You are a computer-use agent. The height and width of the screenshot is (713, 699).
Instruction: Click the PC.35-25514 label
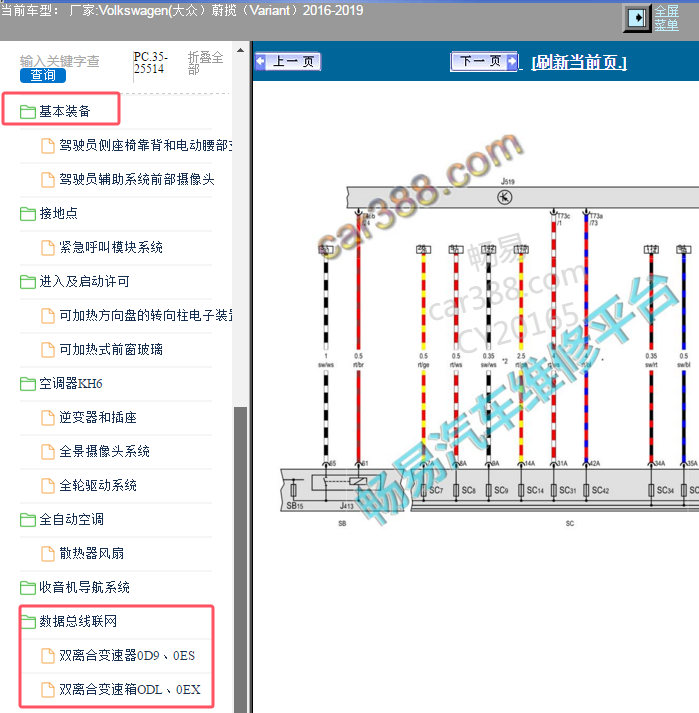(151, 63)
